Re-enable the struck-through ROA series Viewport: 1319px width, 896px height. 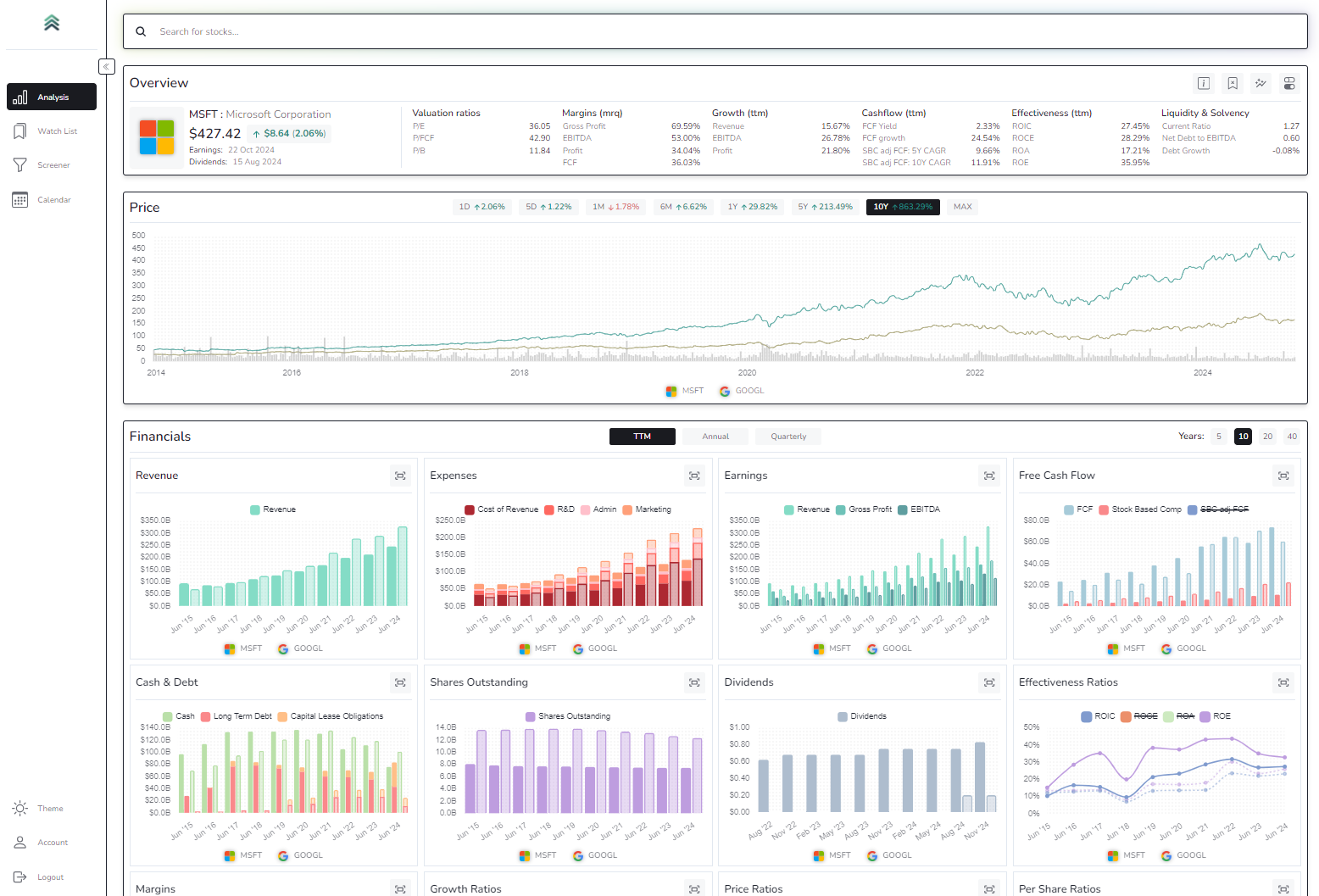point(1179,716)
